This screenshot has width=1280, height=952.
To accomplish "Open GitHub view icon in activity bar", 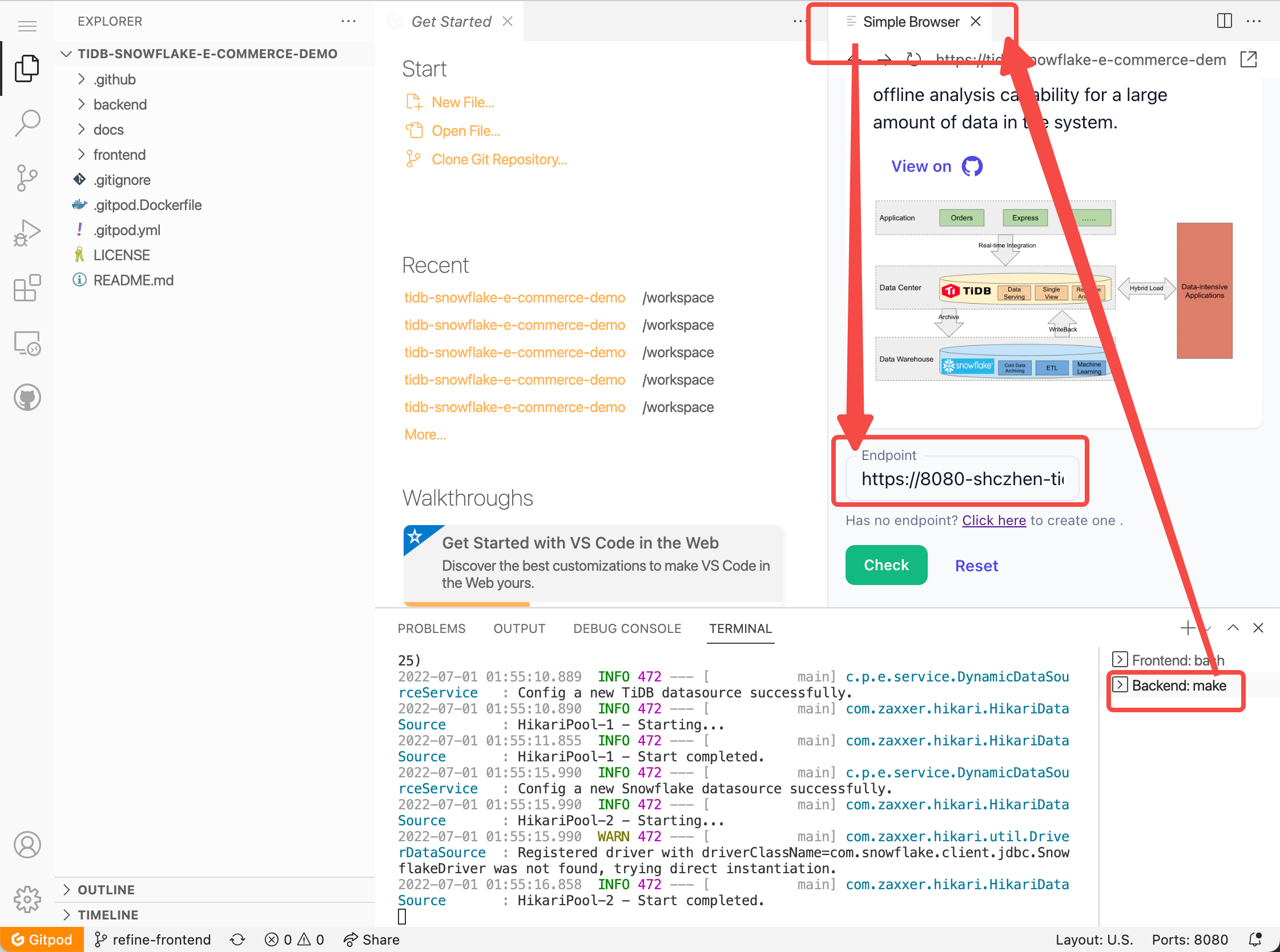I will [27, 398].
